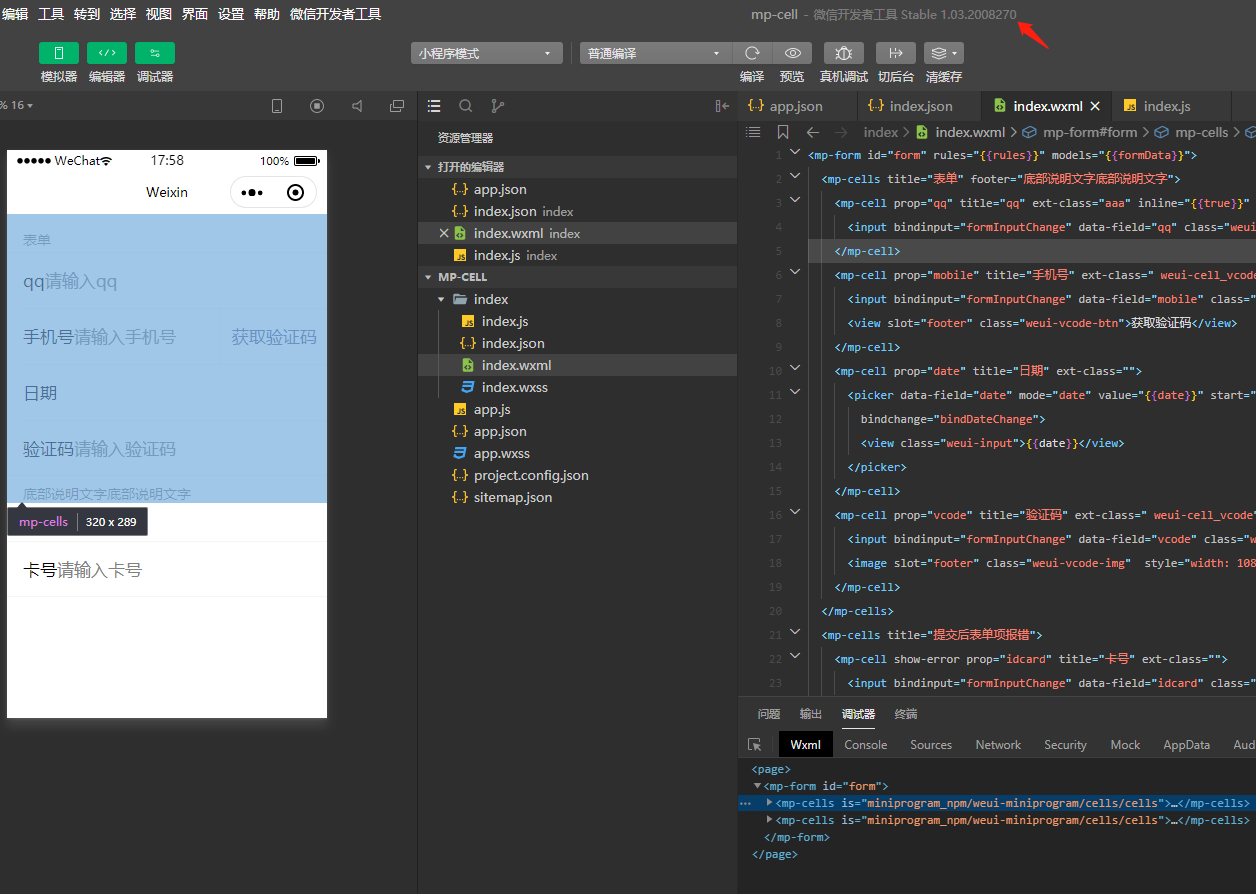Click the navigate back arrow icon
Image resolution: width=1256 pixels, height=894 pixels.
pyautogui.click(x=813, y=132)
